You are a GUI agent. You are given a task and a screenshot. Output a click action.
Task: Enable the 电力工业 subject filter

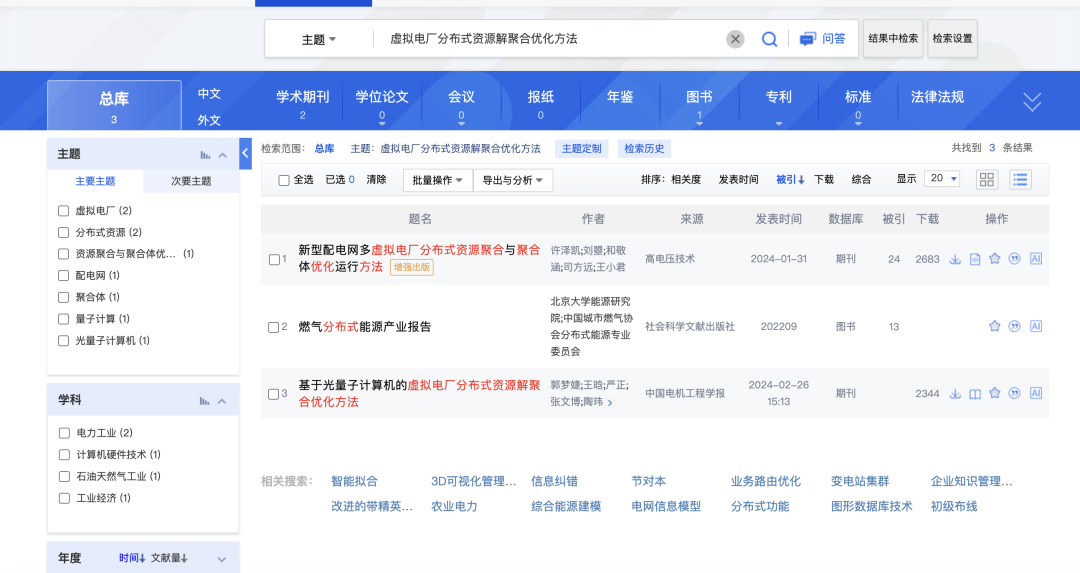[x=64, y=433]
